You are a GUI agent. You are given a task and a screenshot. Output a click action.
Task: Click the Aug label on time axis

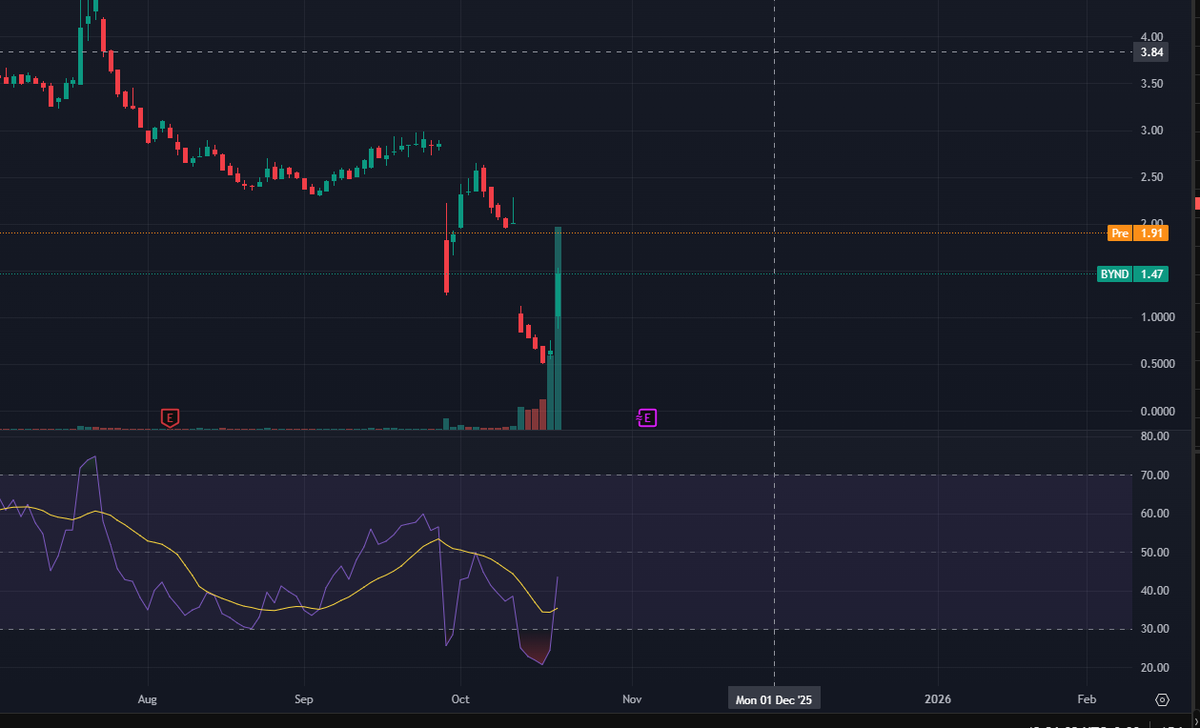[x=148, y=699]
